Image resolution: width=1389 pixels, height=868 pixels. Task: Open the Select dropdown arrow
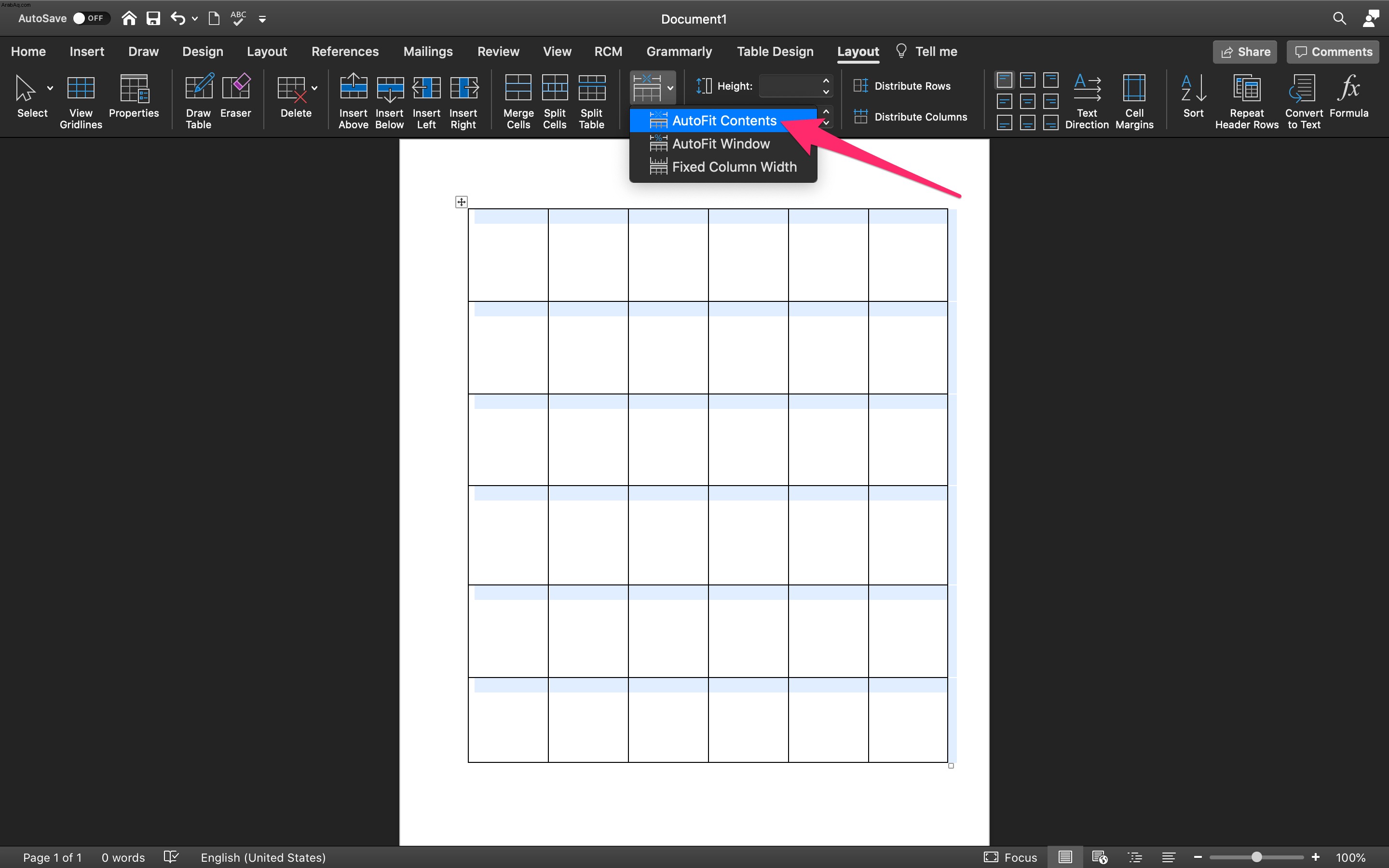(x=50, y=88)
